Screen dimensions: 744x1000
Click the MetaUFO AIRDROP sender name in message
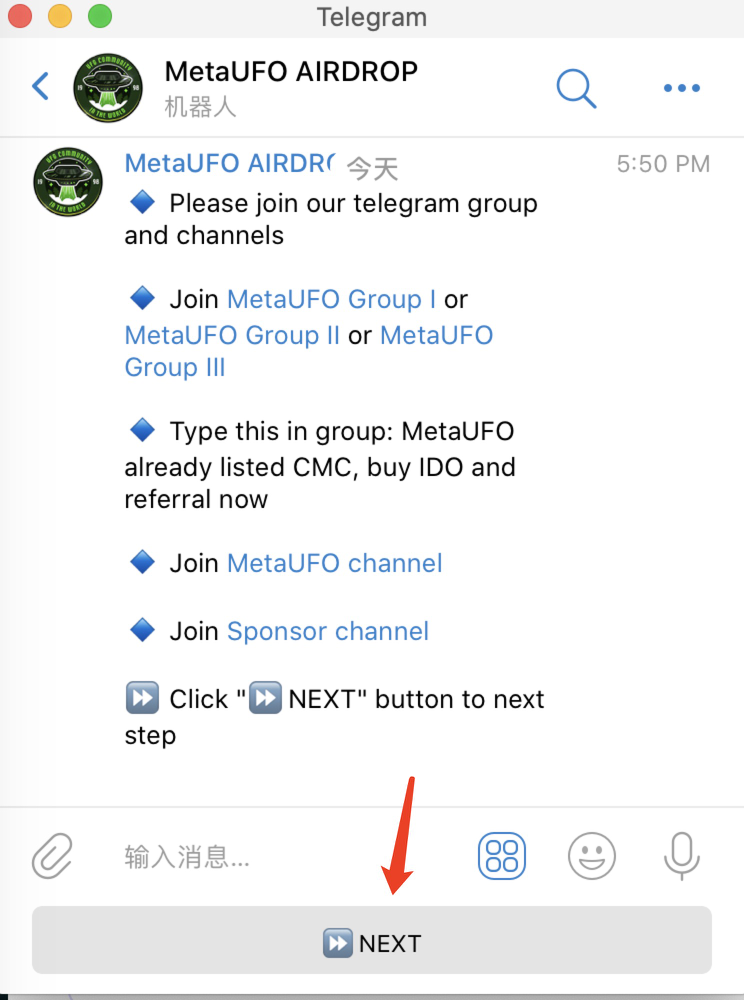tap(228, 164)
